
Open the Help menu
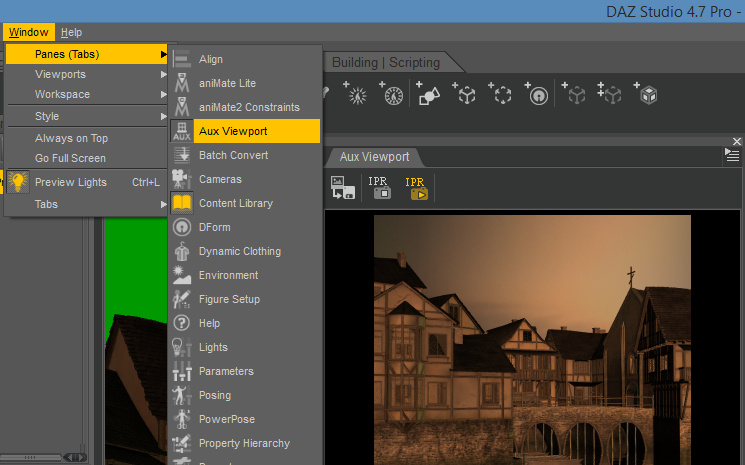tap(71, 33)
